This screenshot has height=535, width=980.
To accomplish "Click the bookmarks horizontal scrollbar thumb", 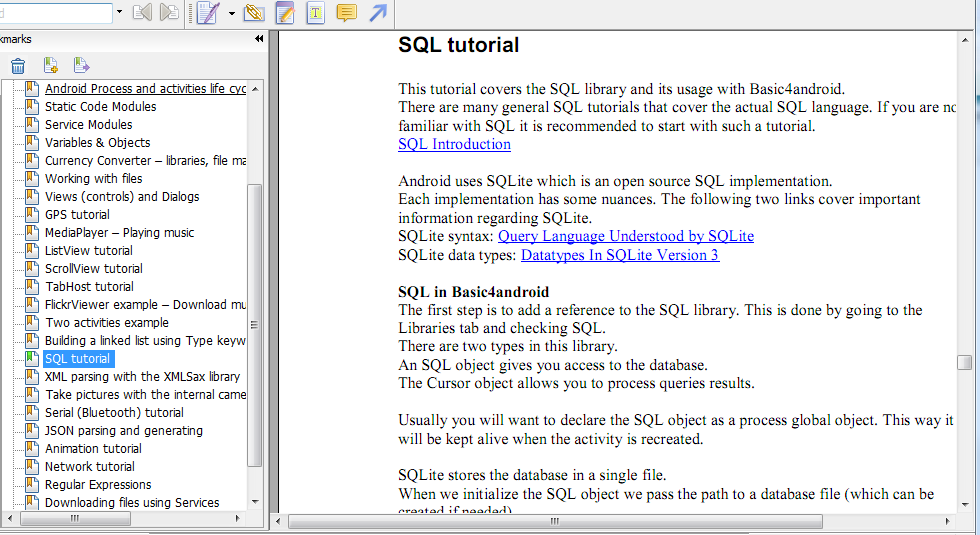I will coord(75,519).
